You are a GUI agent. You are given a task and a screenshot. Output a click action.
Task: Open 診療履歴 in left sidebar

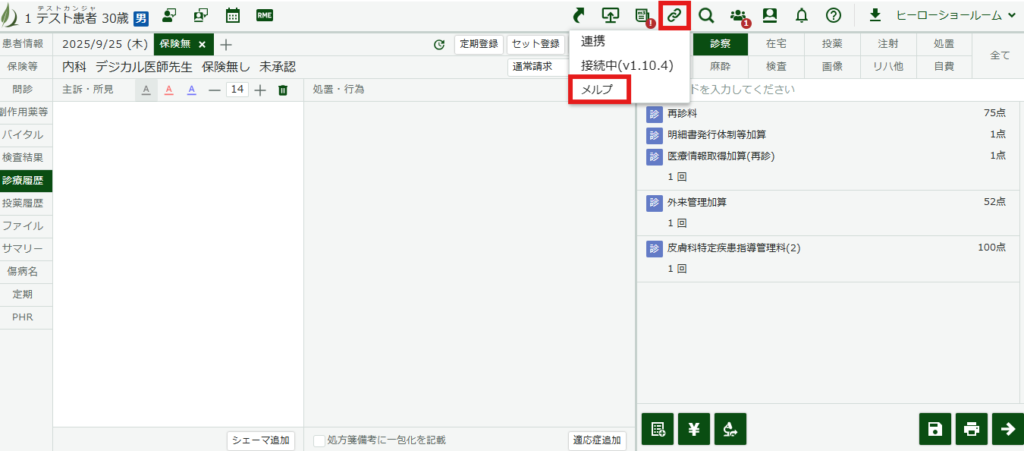[26, 180]
